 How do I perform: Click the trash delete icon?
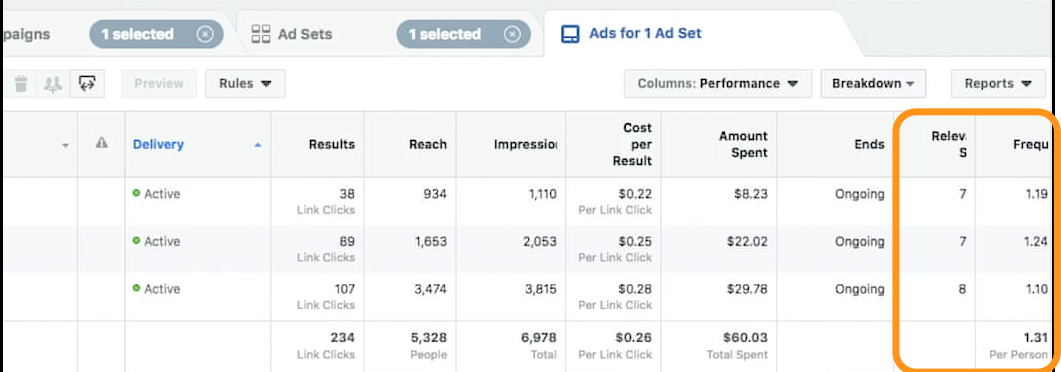pos(21,84)
